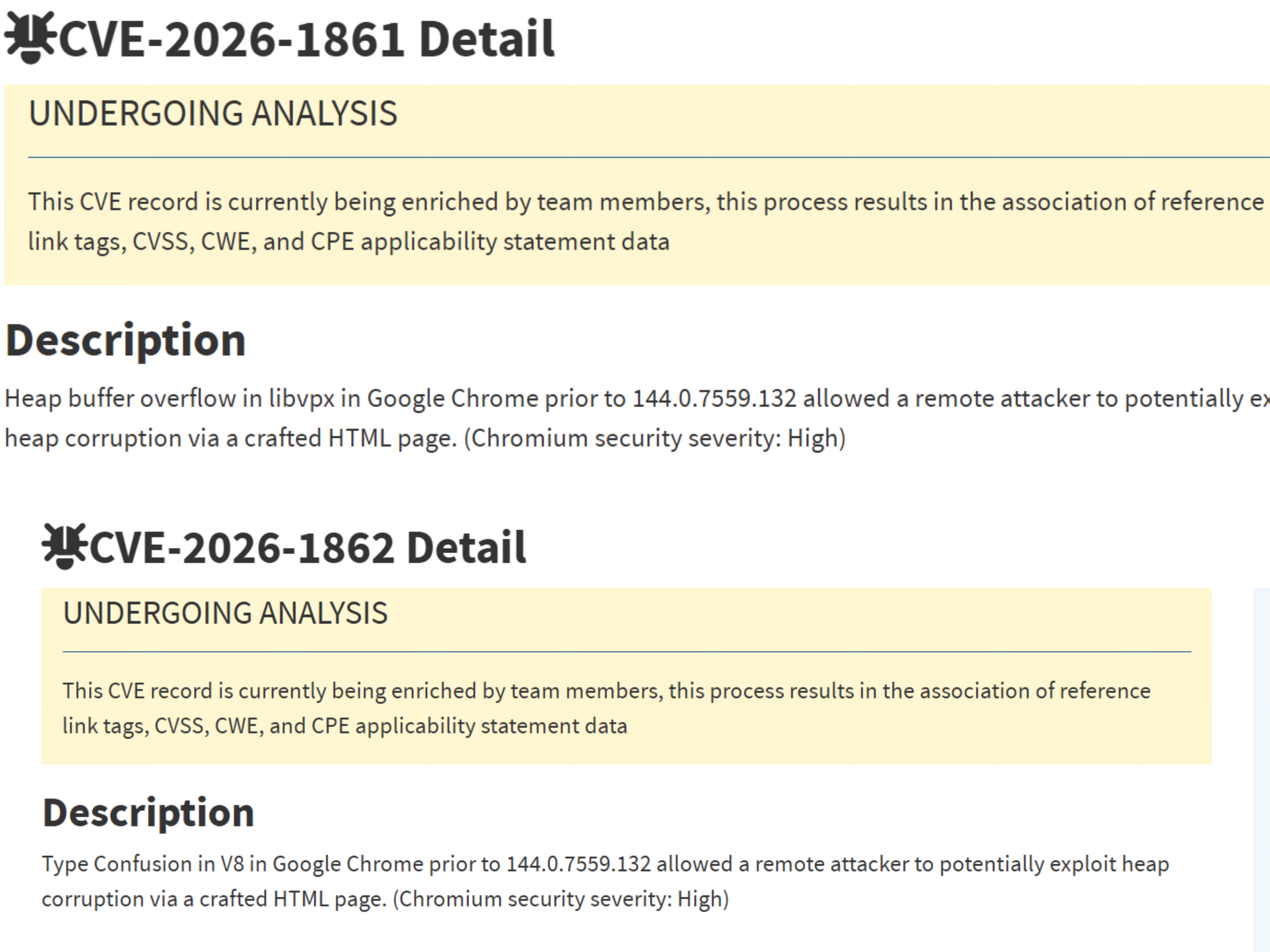Image resolution: width=1270 pixels, height=952 pixels.
Task: Click version 144.0.7559.132 in the Type Confusion description
Action: coord(578,863)
